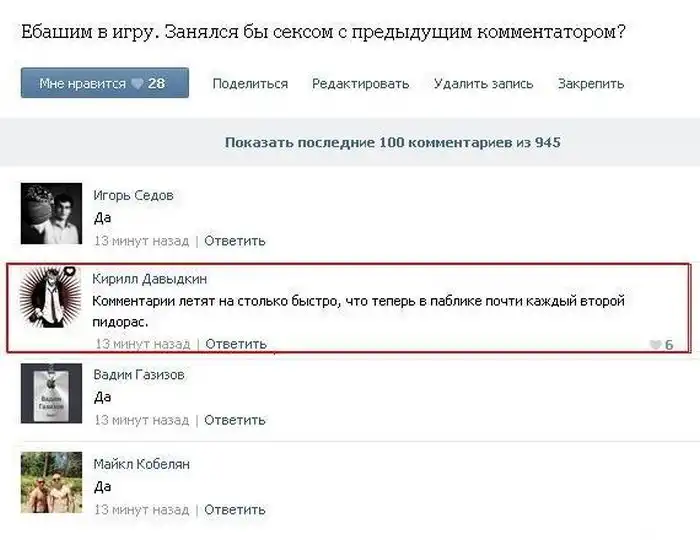Click the timestamp on Игорь Седов's comment

point(141,241)
